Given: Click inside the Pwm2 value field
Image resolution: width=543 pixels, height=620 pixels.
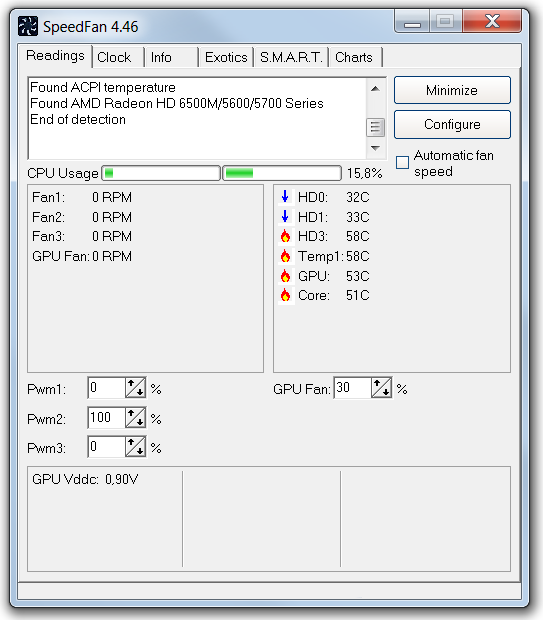Looking at the screenshot, I should point(106,418).
